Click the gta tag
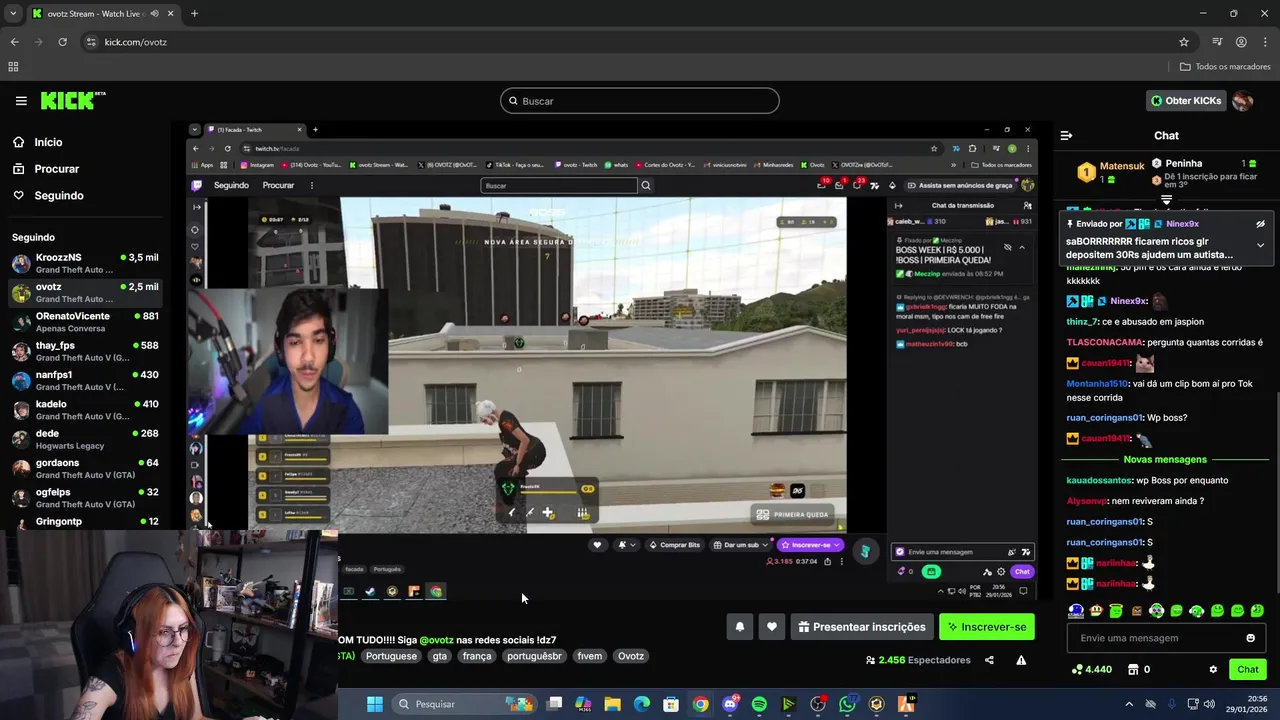The image size is (1280, 720). pos(439,656)
